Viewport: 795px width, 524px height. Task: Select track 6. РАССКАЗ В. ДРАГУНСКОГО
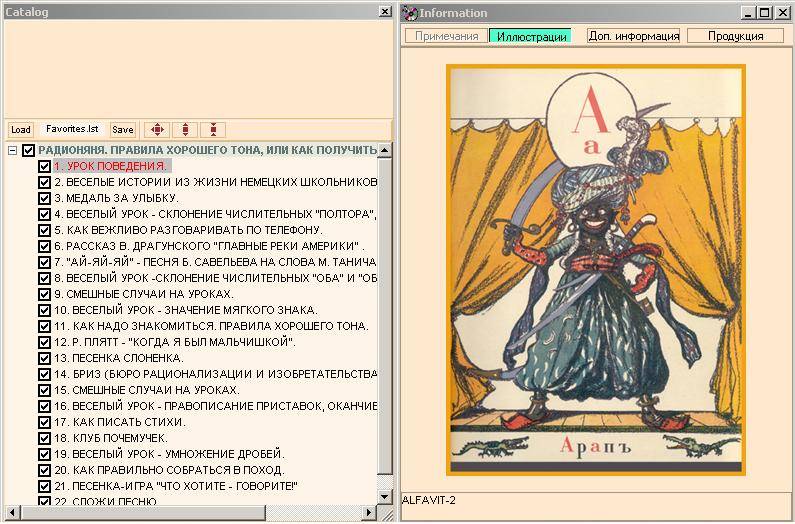point(209,246)
